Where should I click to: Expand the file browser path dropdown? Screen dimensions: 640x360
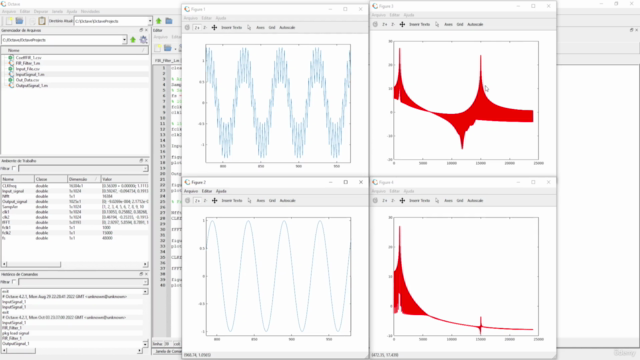(x=124, y=40)
